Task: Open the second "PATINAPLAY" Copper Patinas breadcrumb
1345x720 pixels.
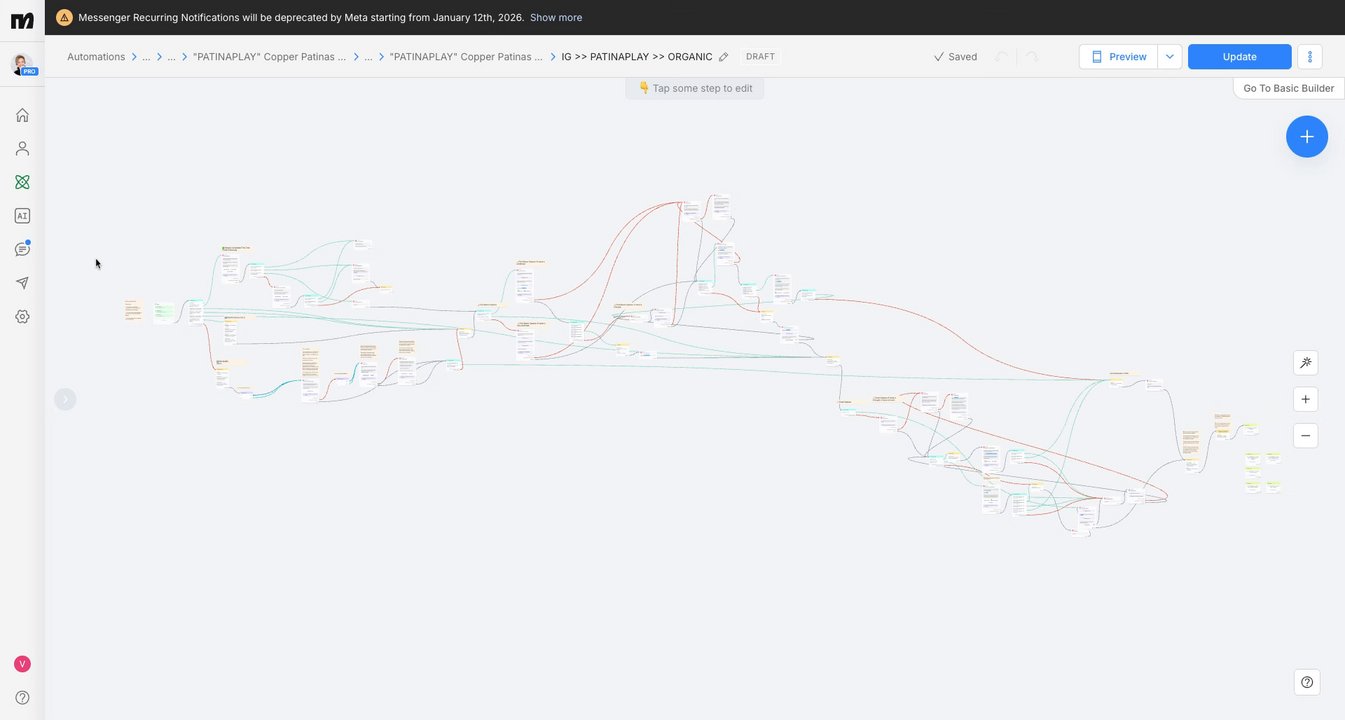Action: pyautogui.click(x=466, y=57)
